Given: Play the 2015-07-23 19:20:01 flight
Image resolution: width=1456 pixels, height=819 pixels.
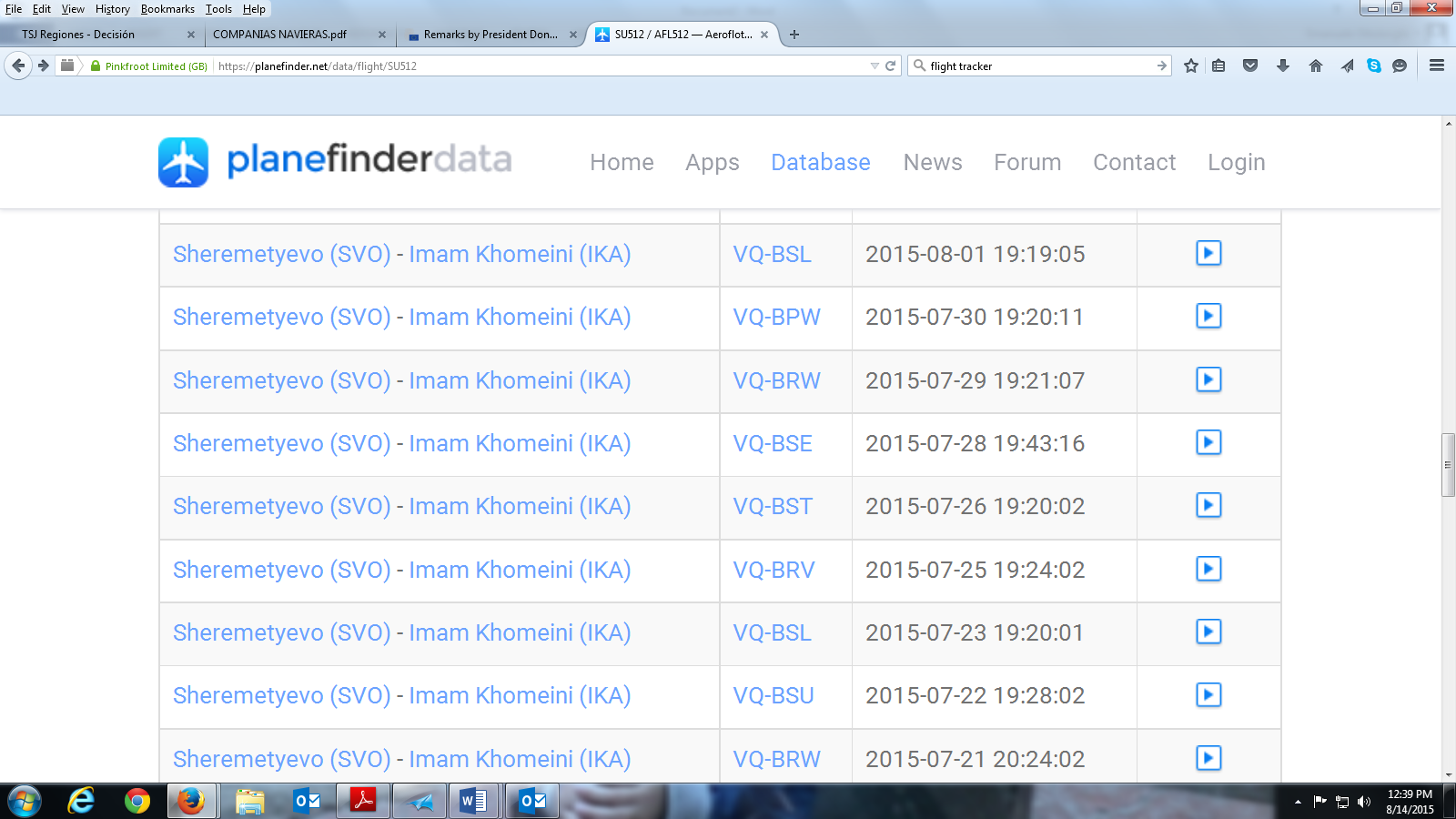Looking at the screenshot, I should [1208, 632].
